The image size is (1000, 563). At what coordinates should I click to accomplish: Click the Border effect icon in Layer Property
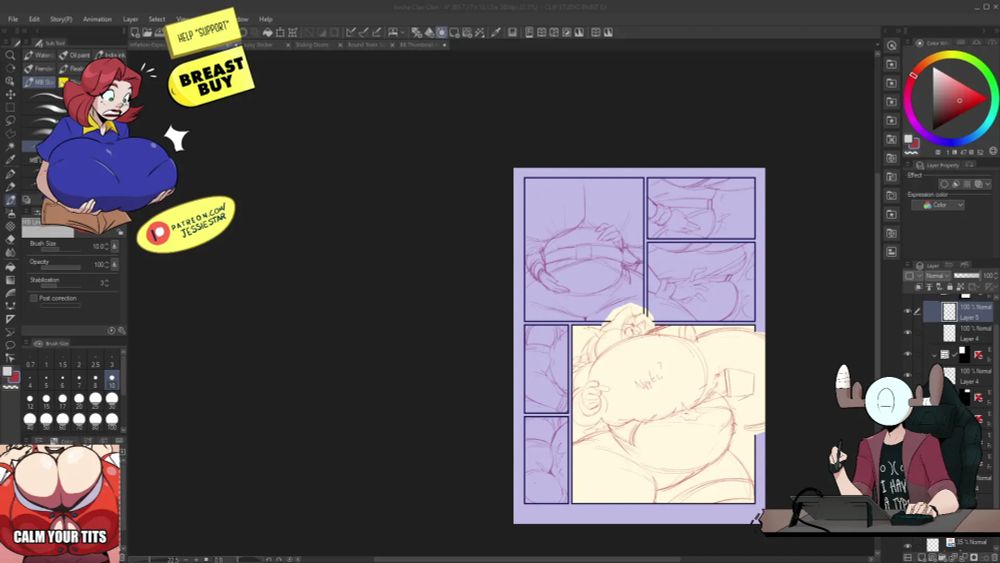pos(945,184)
